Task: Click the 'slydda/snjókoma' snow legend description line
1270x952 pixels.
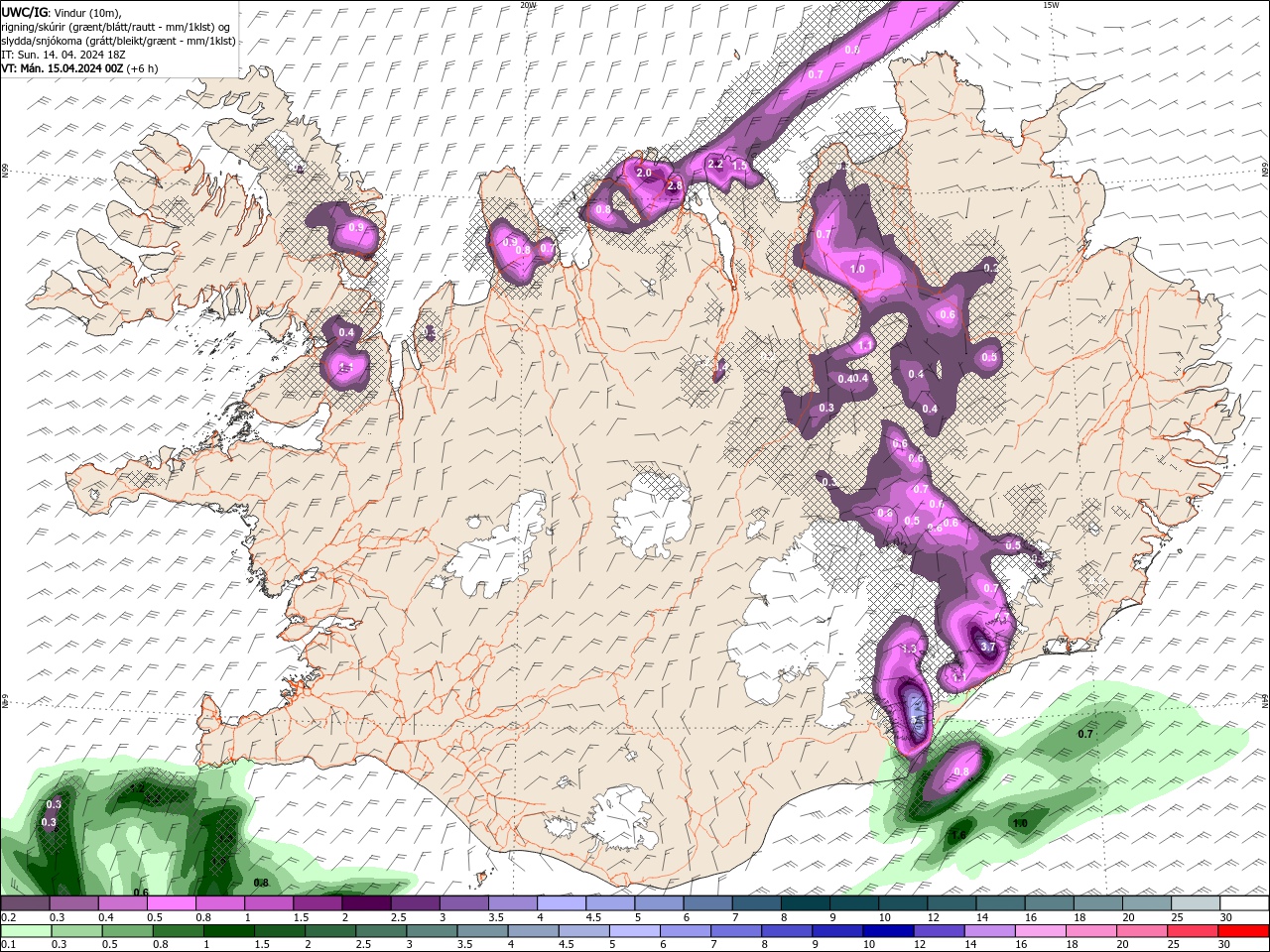Action: tap(118, 41)
